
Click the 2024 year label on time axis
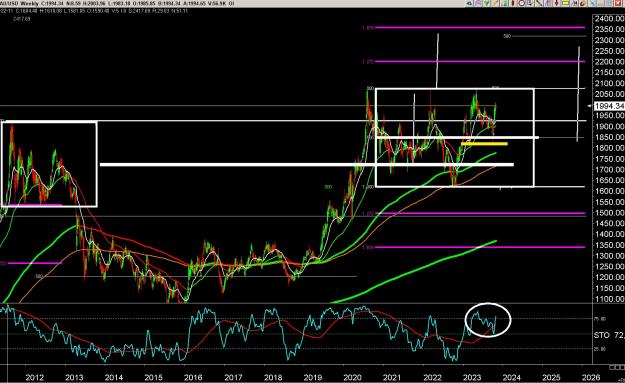(x=511, y=377)
